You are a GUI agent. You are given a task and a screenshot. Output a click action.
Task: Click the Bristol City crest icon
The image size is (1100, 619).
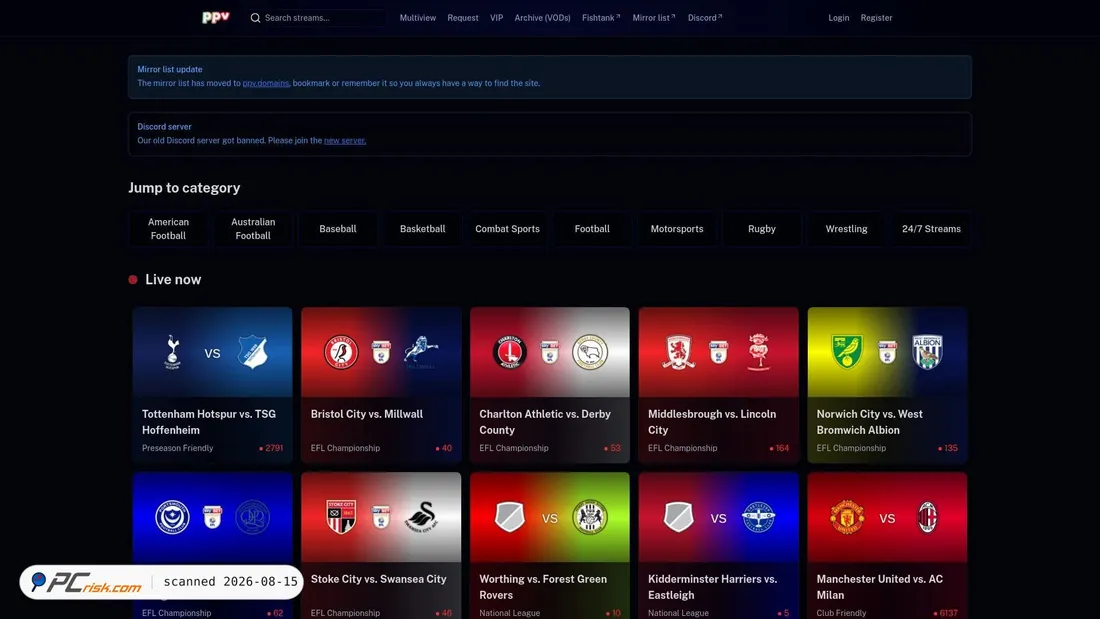(341, 352)
